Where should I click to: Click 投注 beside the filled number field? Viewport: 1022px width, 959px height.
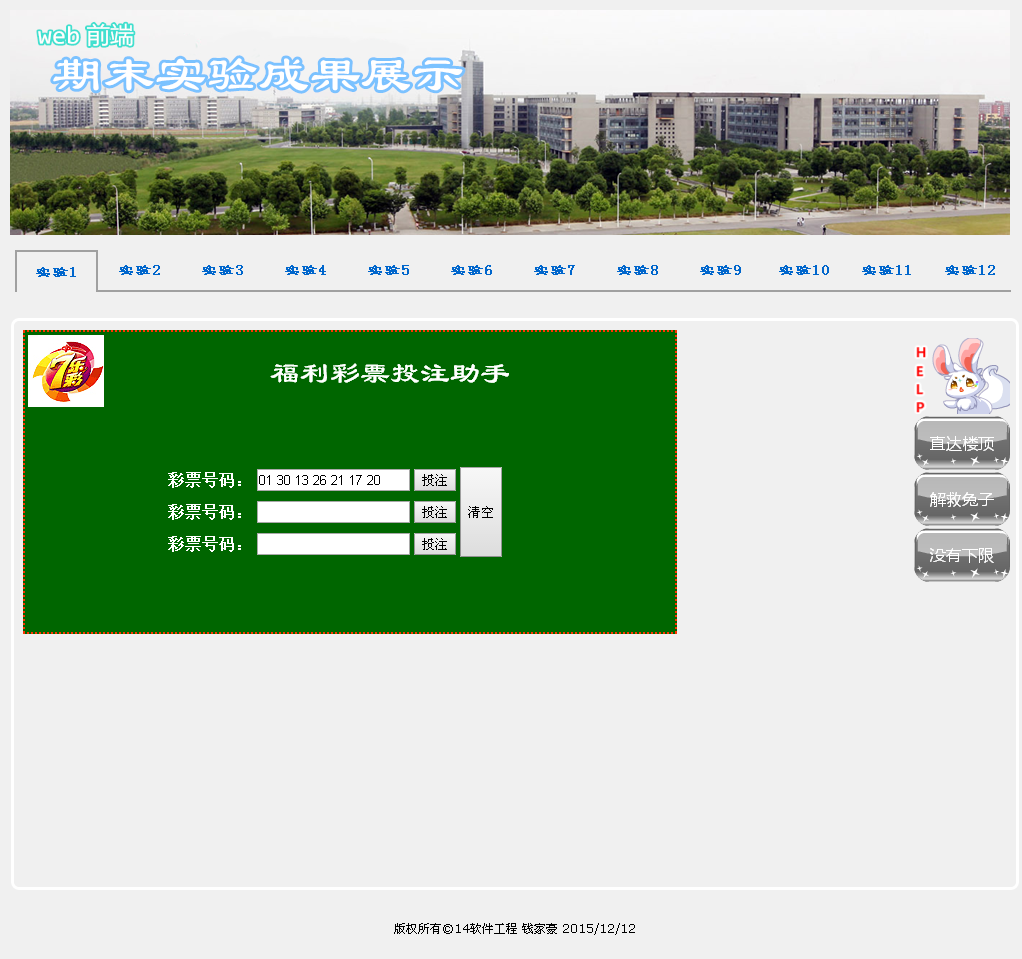435,480
